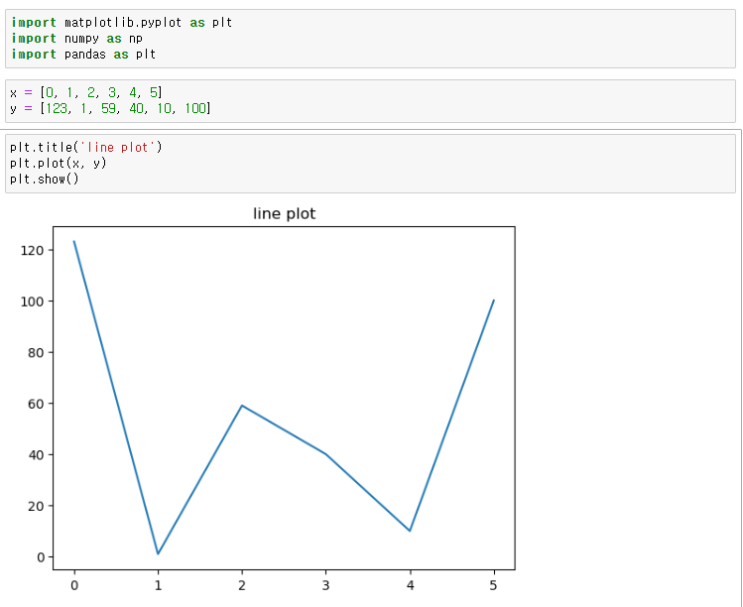Click the 'x = [0, 1, 2, 3, 4, 5]' line
The height and width of the screenshot is (607, 743).
(x=86, y=92)
